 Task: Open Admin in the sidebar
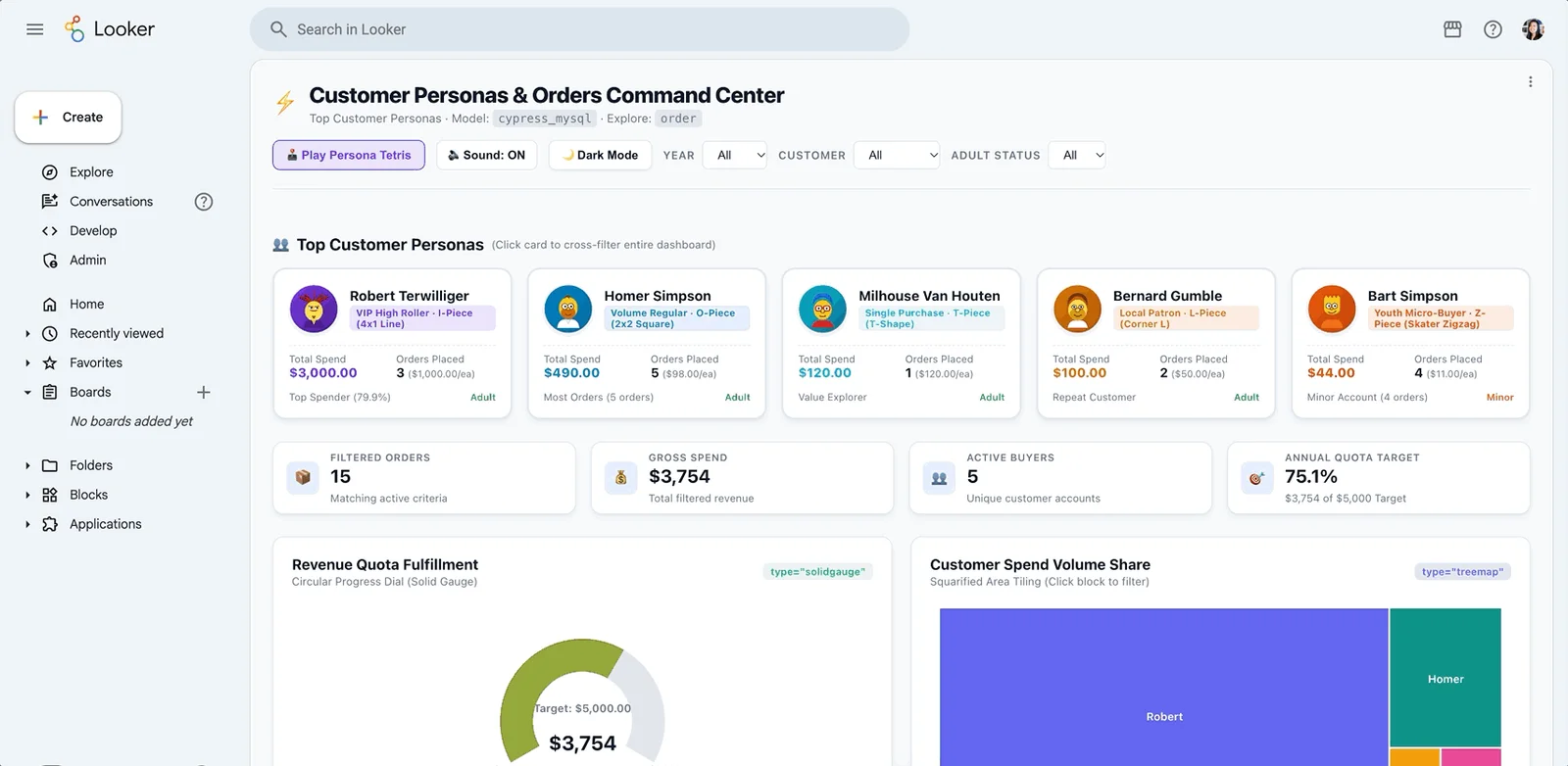coord(88,261)
